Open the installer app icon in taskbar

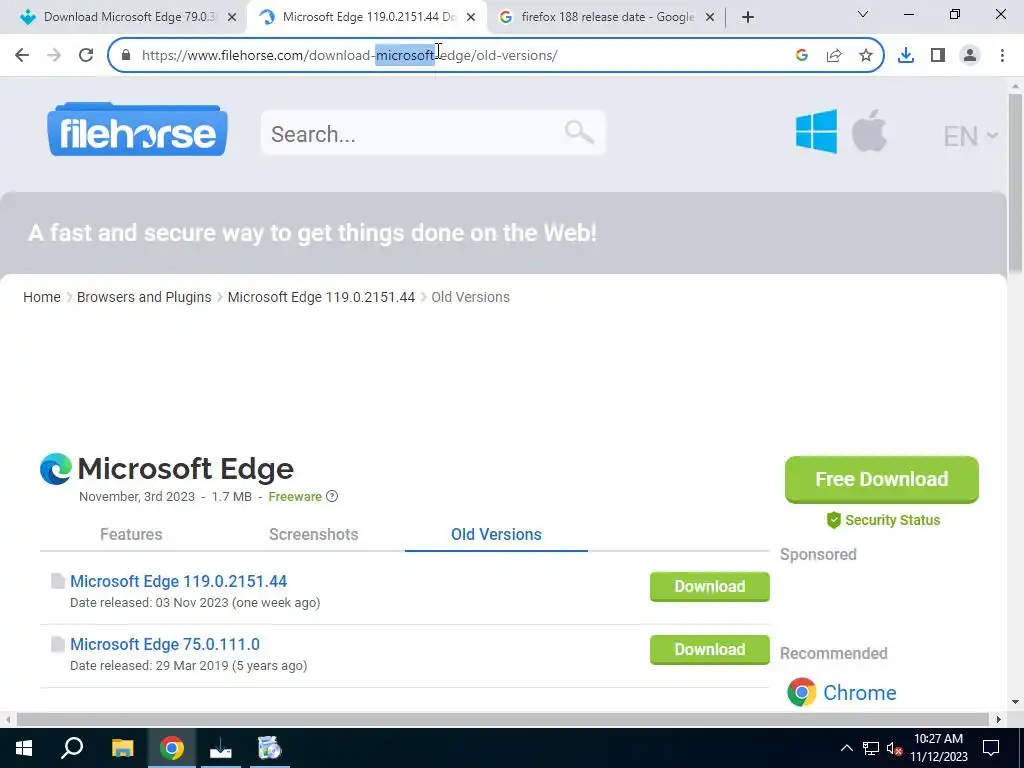click(270, 748)
